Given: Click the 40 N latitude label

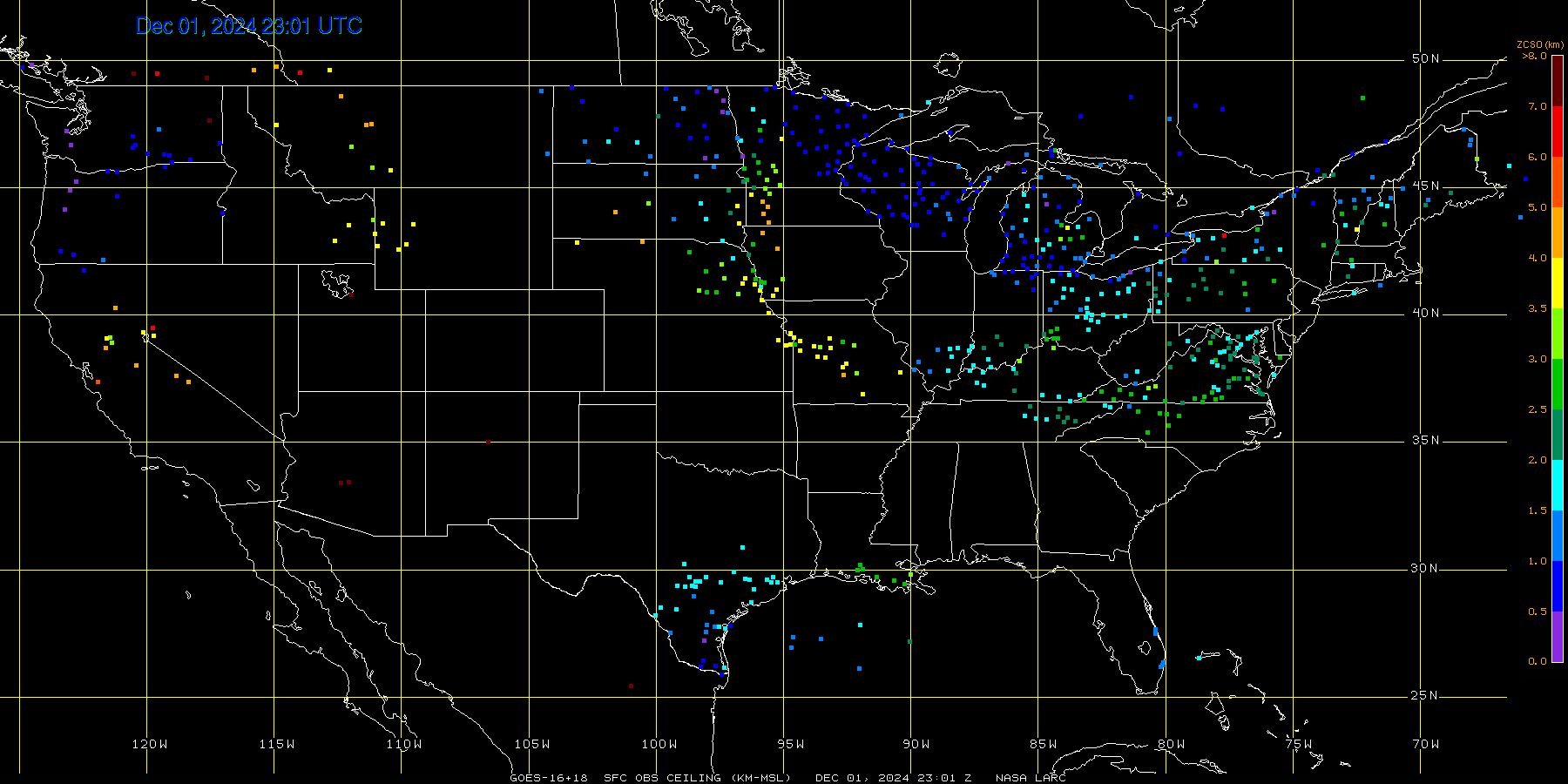Looking at the screenshot, I should click(1425, 314).
